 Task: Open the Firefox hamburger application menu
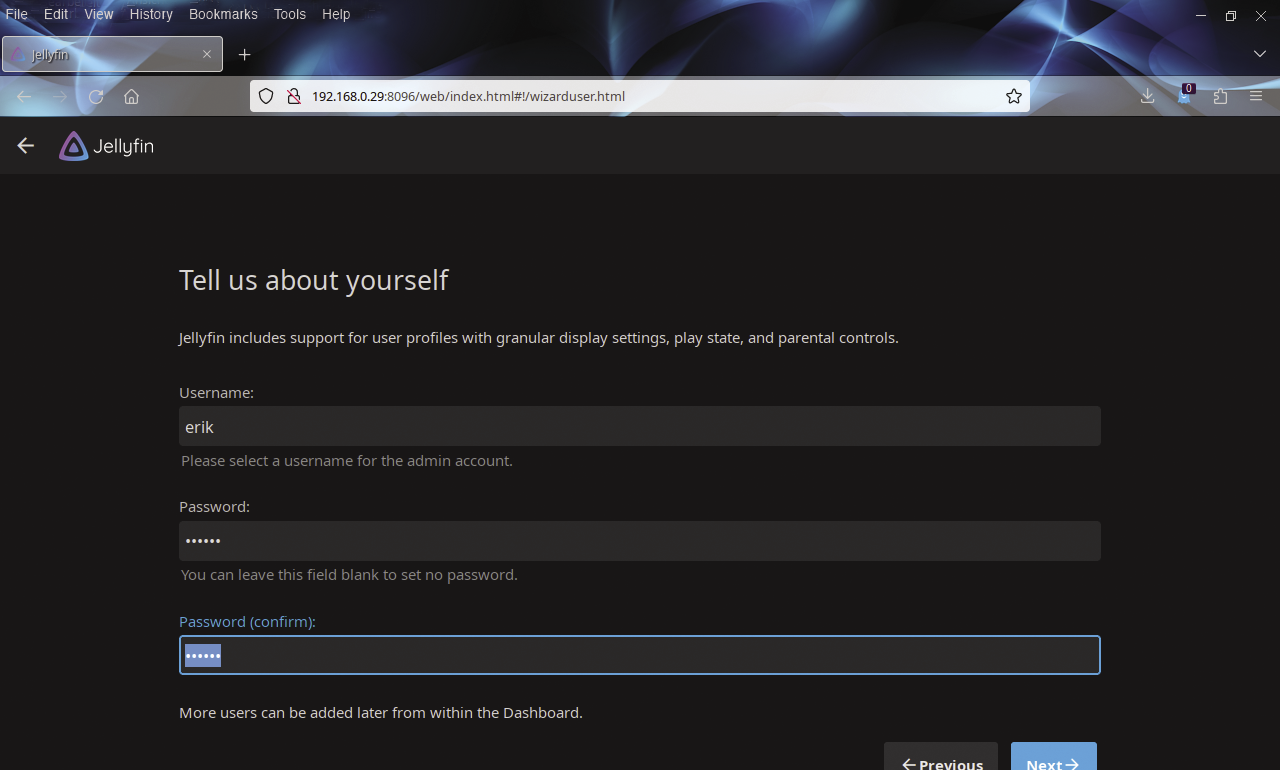click(1256, 96)
